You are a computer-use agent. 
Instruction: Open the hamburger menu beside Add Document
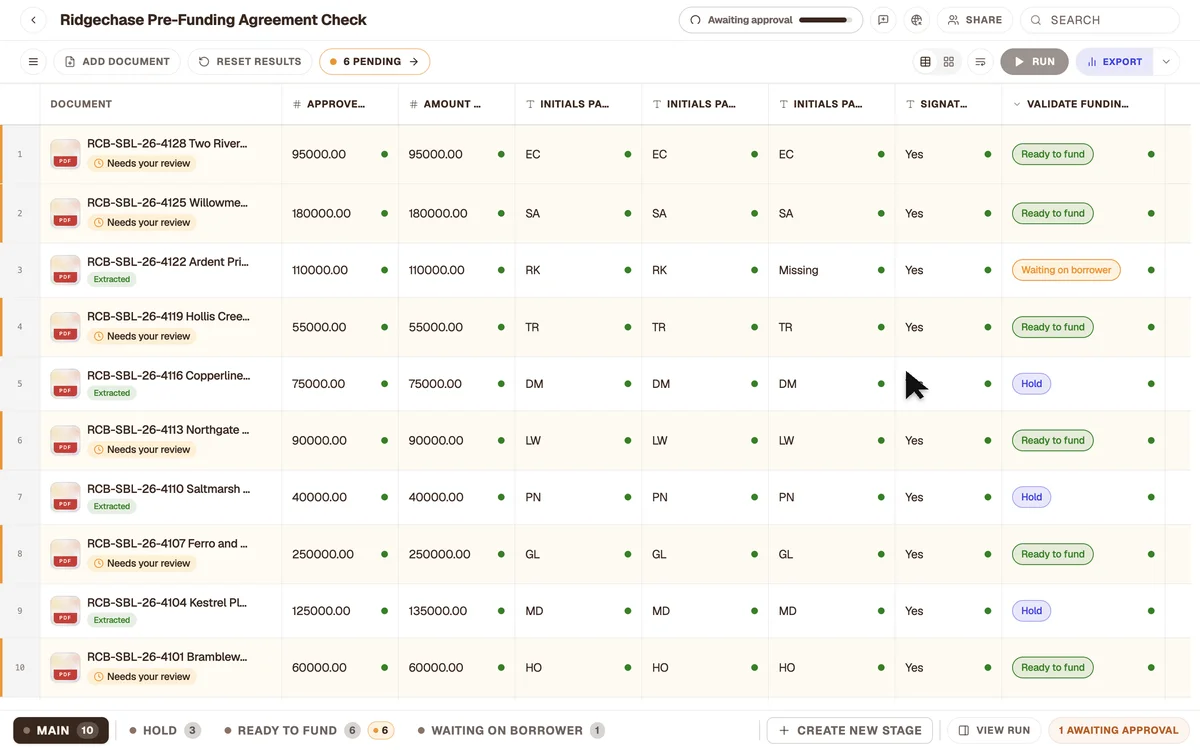[33, 62]
